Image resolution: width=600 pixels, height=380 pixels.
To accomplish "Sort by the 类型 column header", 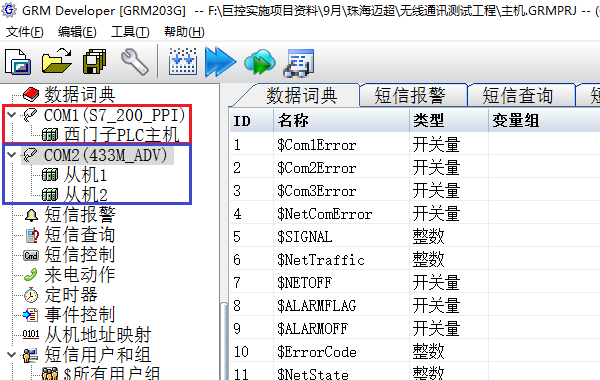I will [x=449, y=121].
